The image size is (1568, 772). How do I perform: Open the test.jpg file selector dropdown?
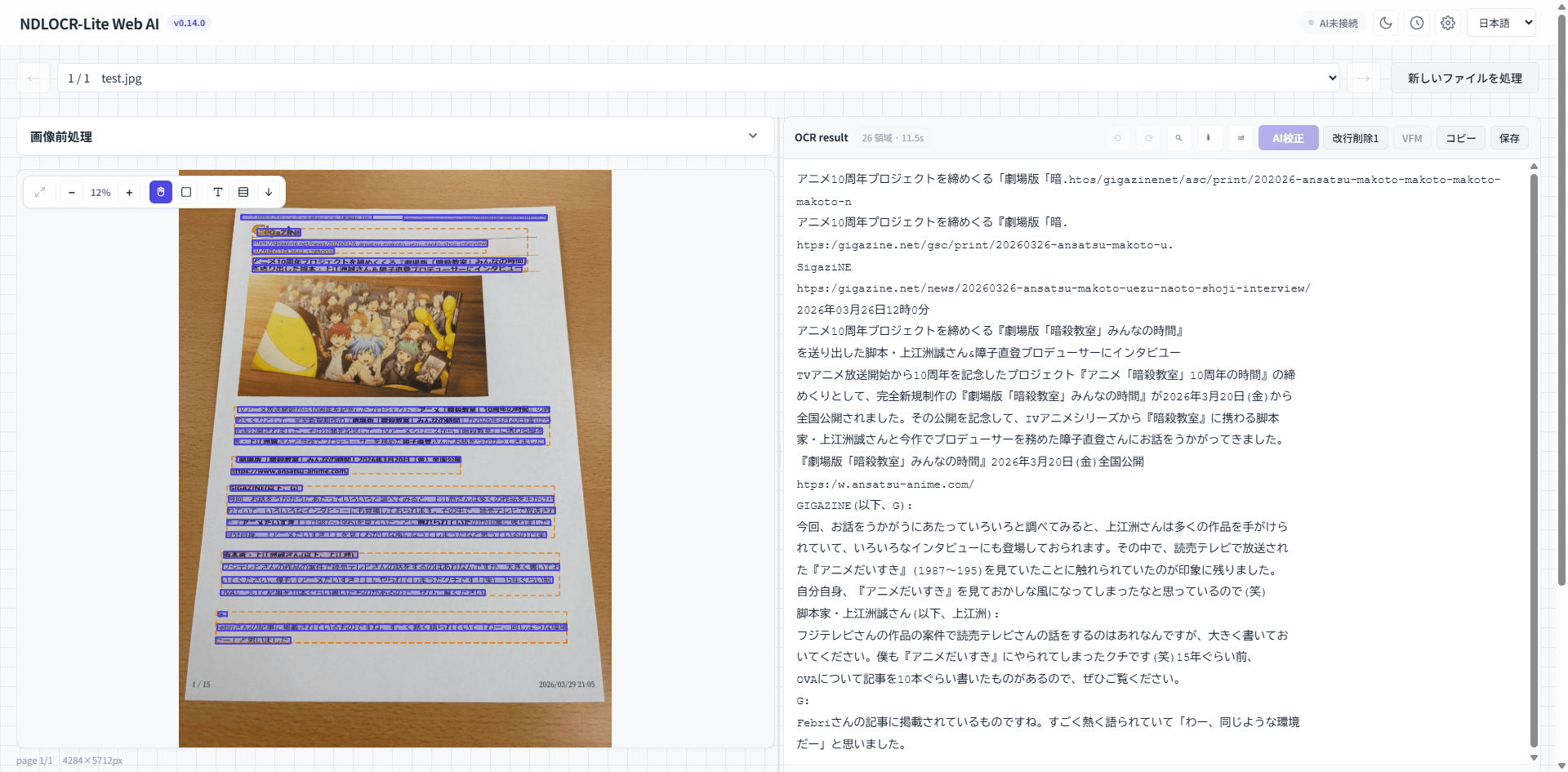point(698,78)
